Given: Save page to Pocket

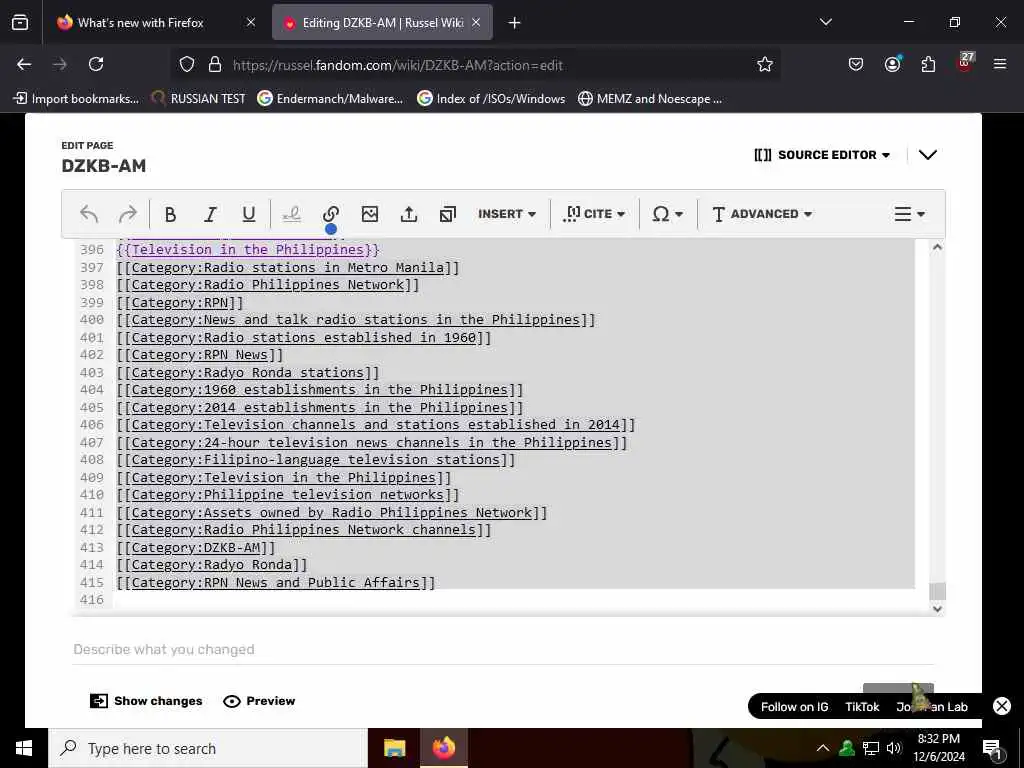Looking at the screenshot, I should tap(856, 64).
